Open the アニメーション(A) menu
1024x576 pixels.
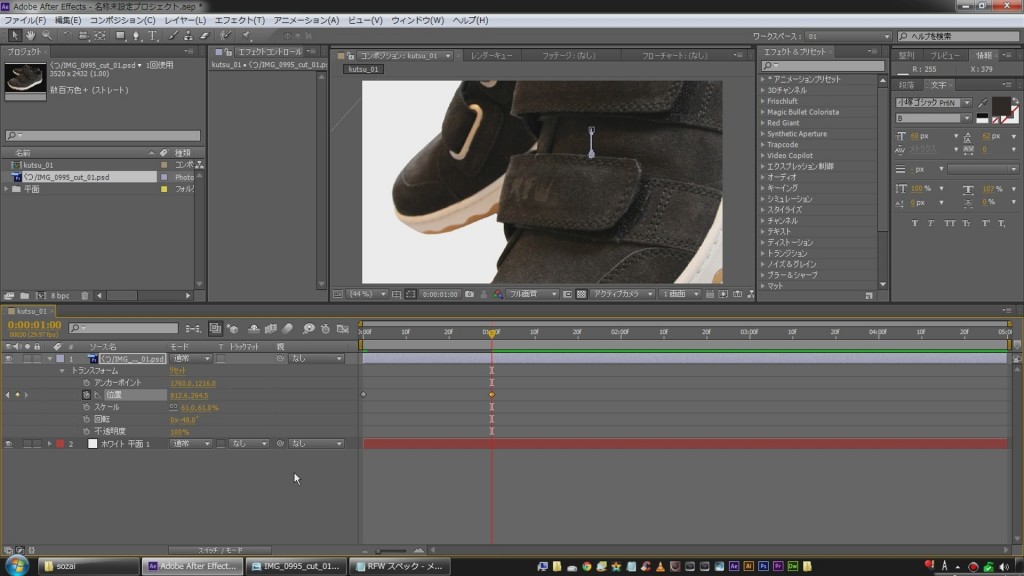(306, 20)
